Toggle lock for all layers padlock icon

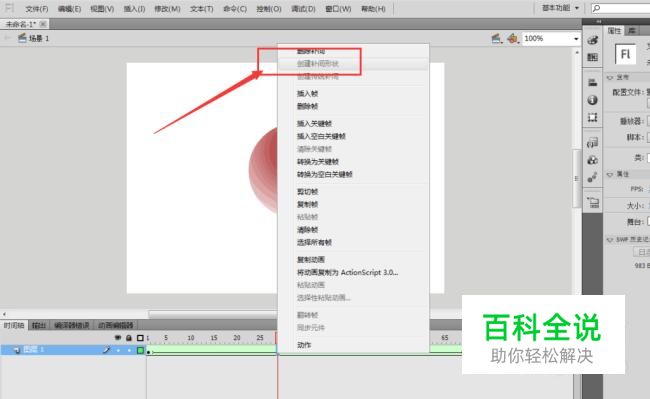tap(129, 338)
